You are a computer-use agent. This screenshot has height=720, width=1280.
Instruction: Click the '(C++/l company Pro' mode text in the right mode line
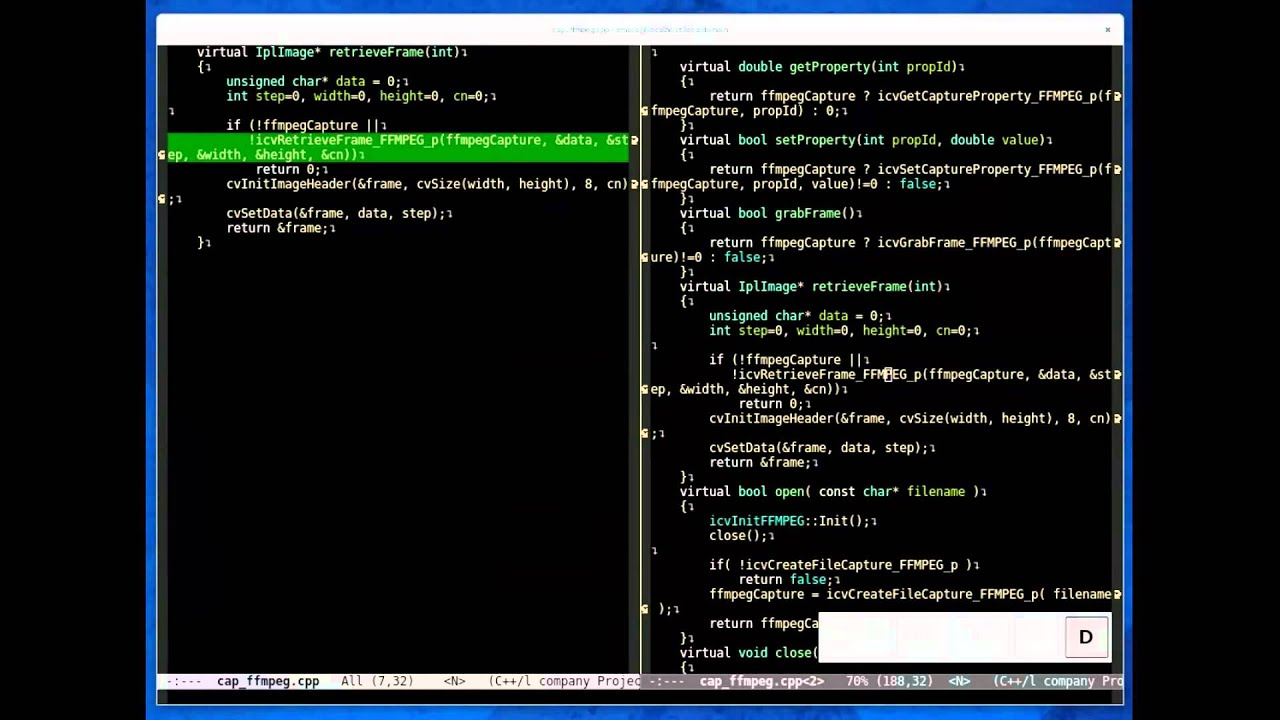point(1058,681)
